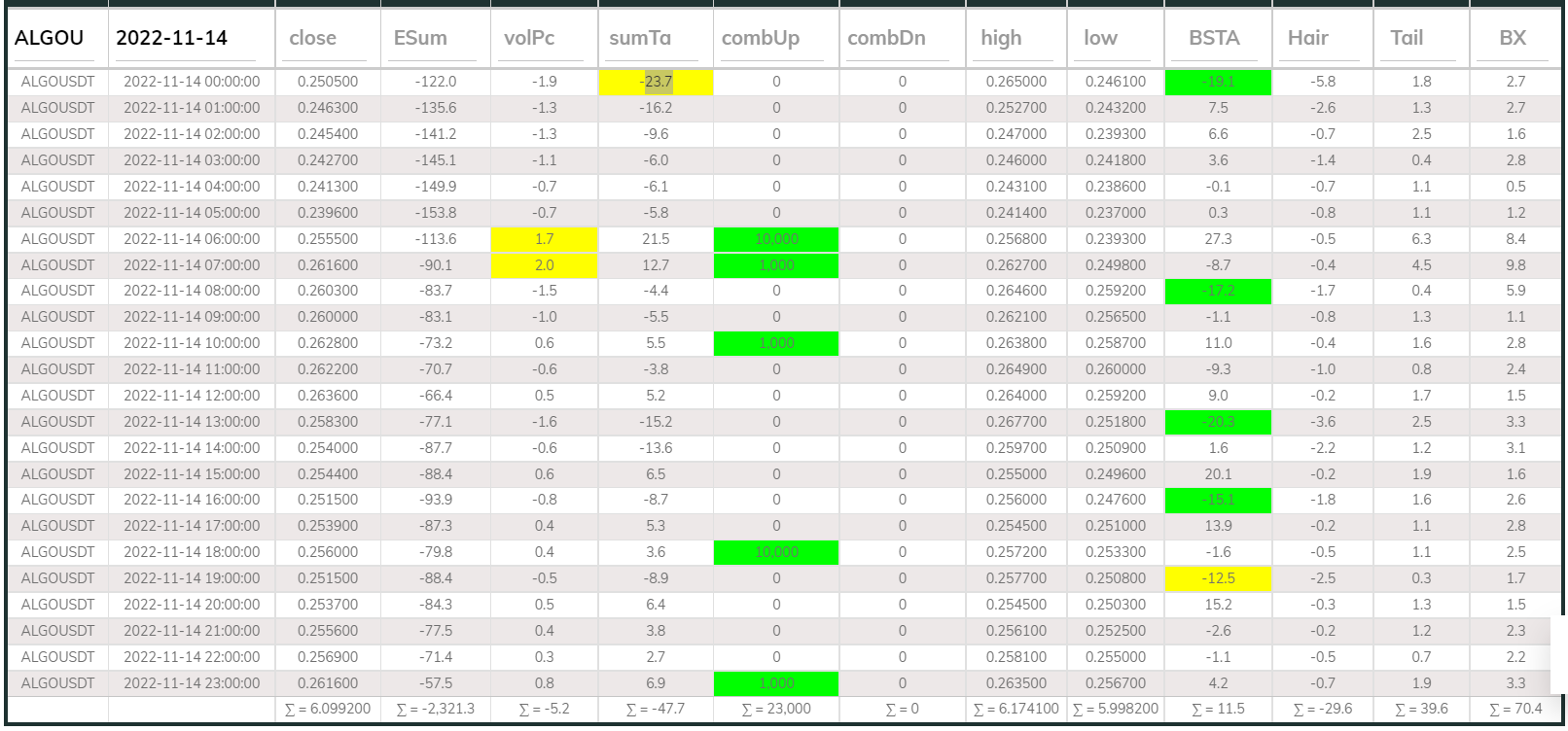Select yellow BSTA cell -12.5
The image size is (1568, 731).
pyautogui.click(x=1218, y=578)
